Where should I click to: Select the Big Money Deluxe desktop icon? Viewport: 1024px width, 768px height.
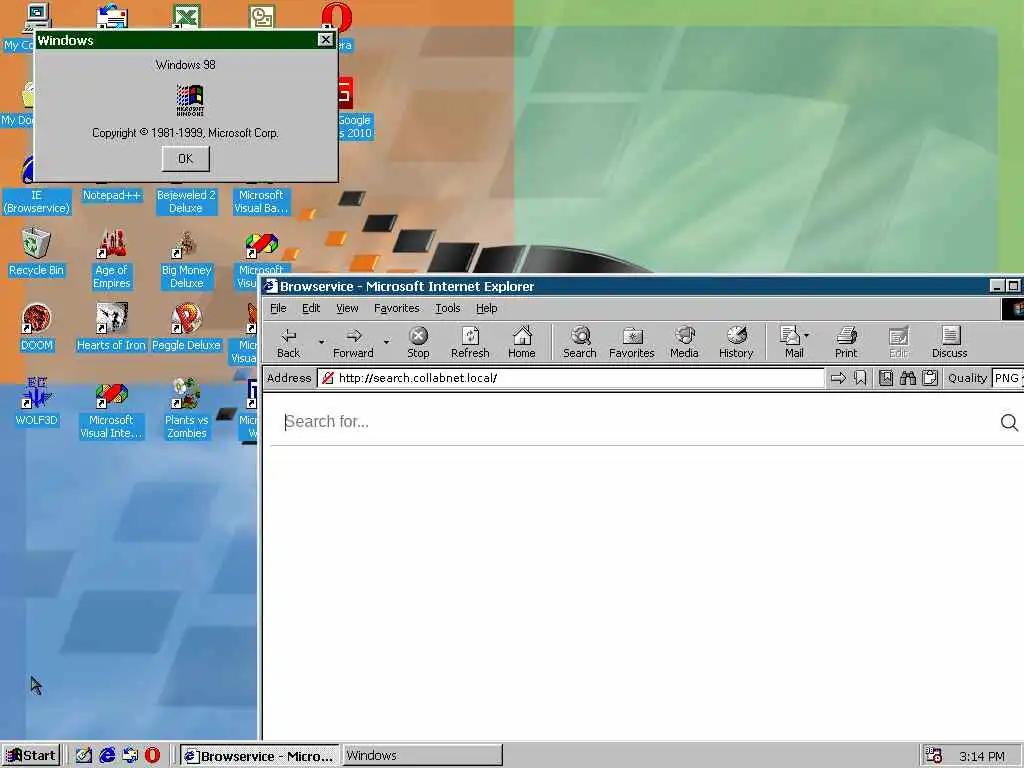186,259
